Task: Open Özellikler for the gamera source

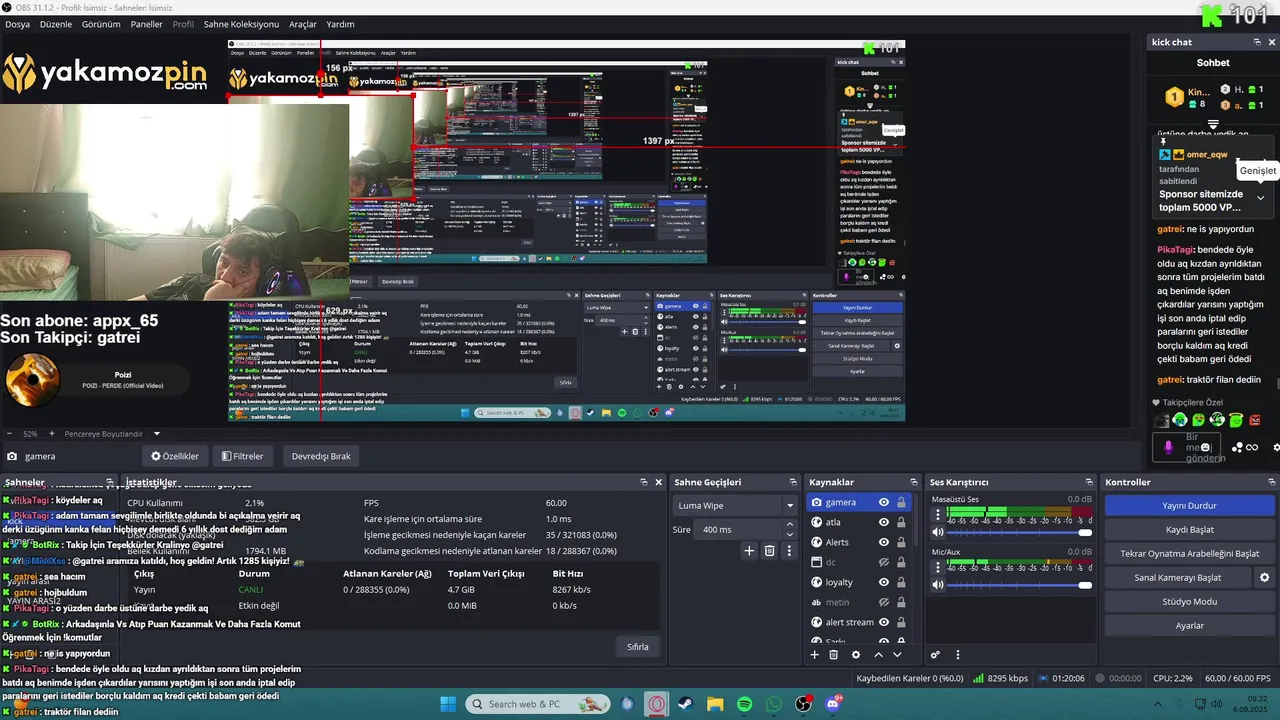Action: [x=174, y=456]
